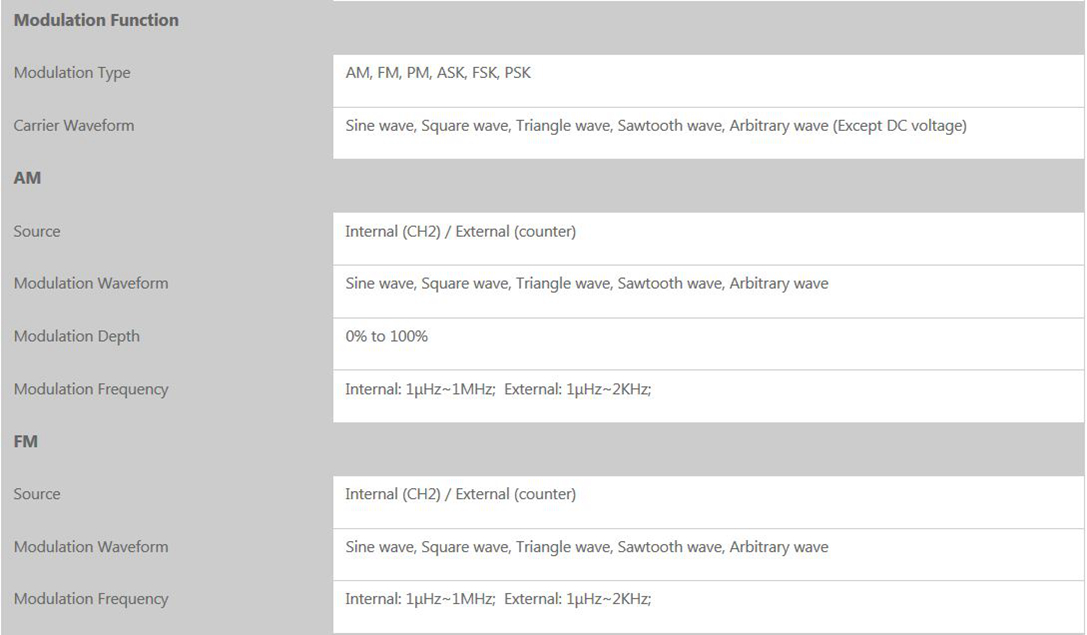This screenshot has width=1087, height=635.
Task: Click the AM Modulation Frequency value text
Action: pos(498,389)
